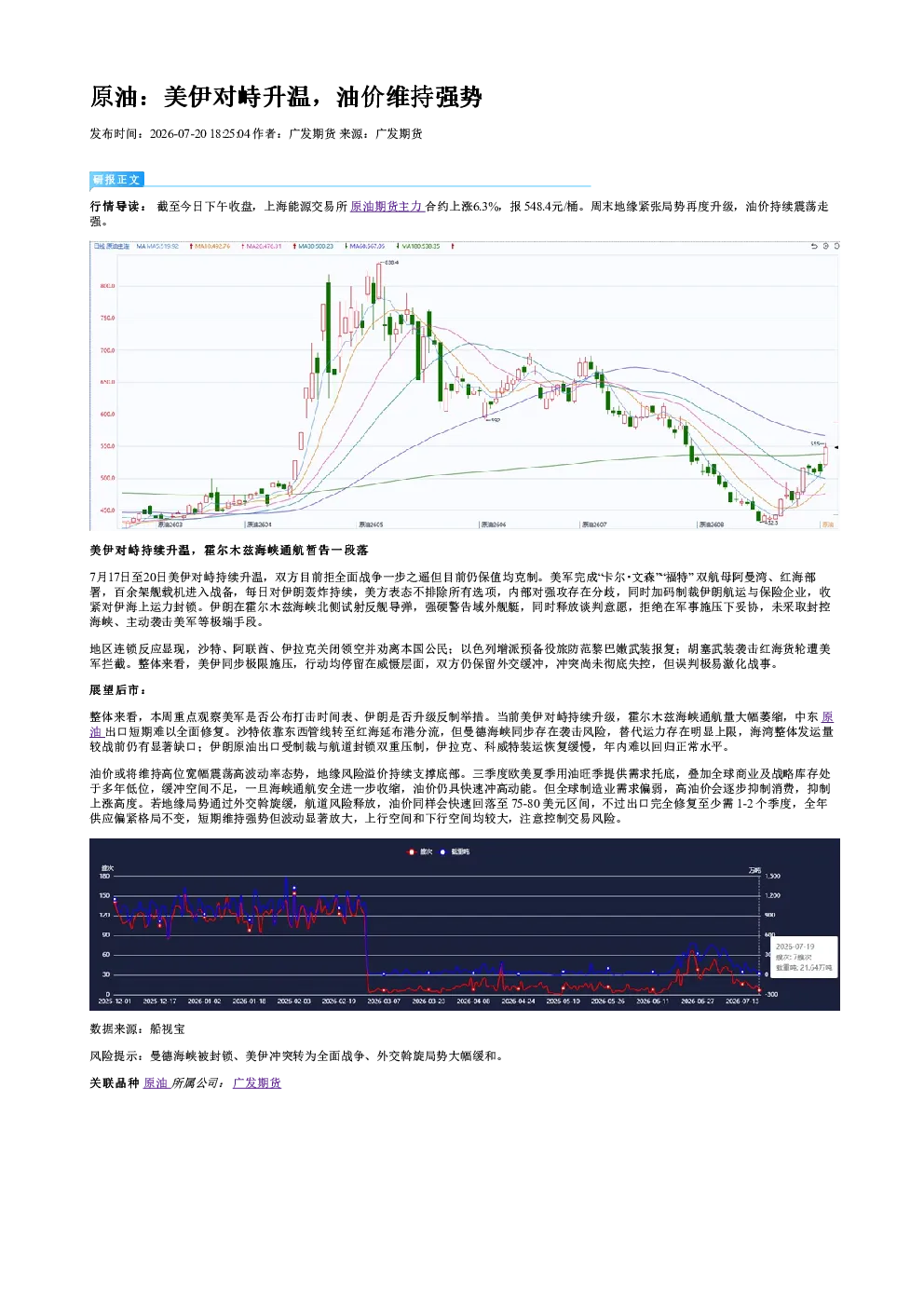Click the 展望后市 heading
The width and height of the screenshot is (924, 1307).
117,690
